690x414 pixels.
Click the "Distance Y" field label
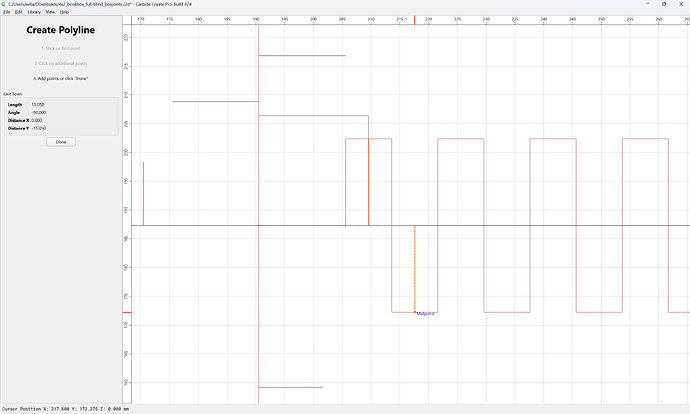(18, 128)
